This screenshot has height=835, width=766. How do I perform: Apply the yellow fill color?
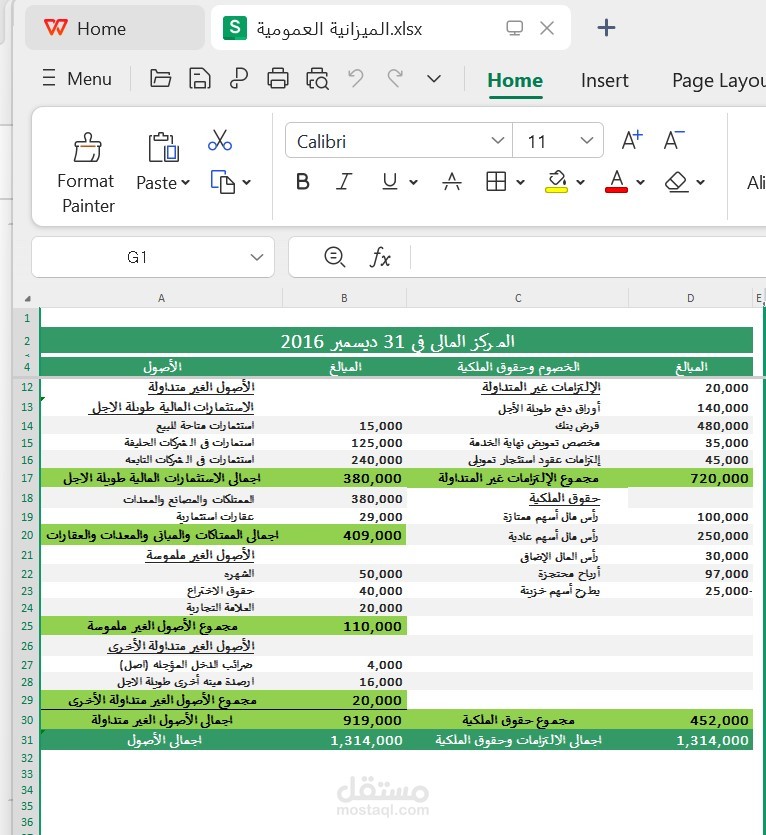click(x=557, y=182)
